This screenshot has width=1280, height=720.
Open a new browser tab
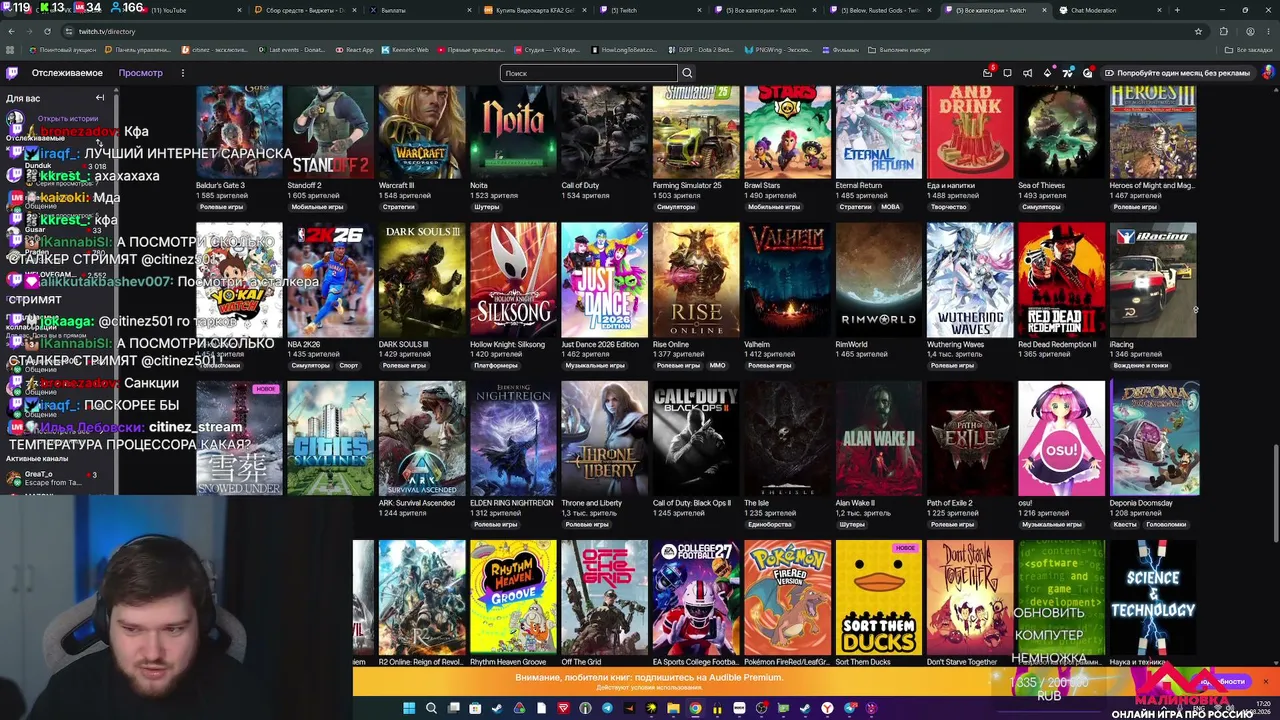[1177, 10]
